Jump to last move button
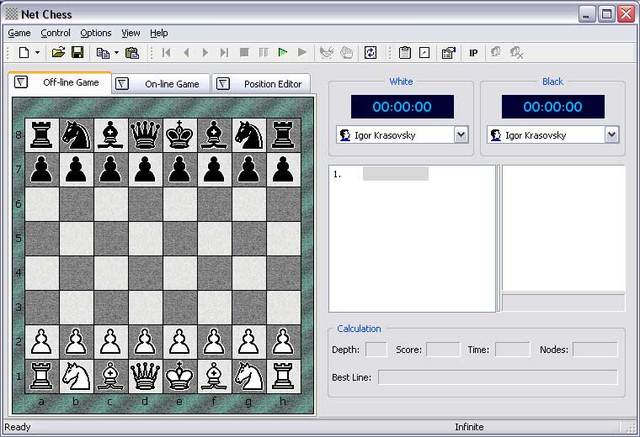Viewport: 640px width, 437px height. [224, 53]
